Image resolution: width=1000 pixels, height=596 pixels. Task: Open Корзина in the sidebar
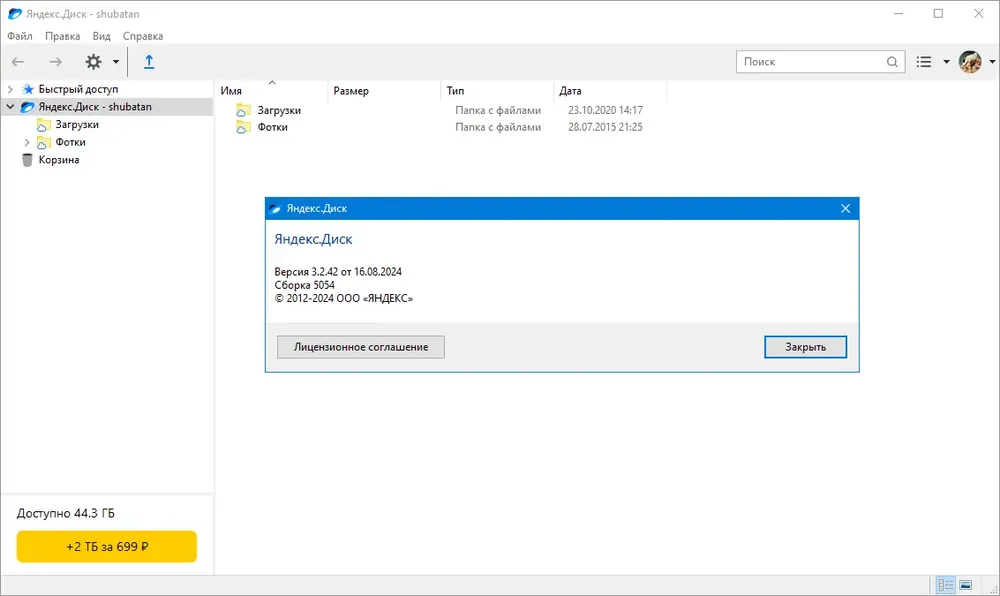coord(59,160)
